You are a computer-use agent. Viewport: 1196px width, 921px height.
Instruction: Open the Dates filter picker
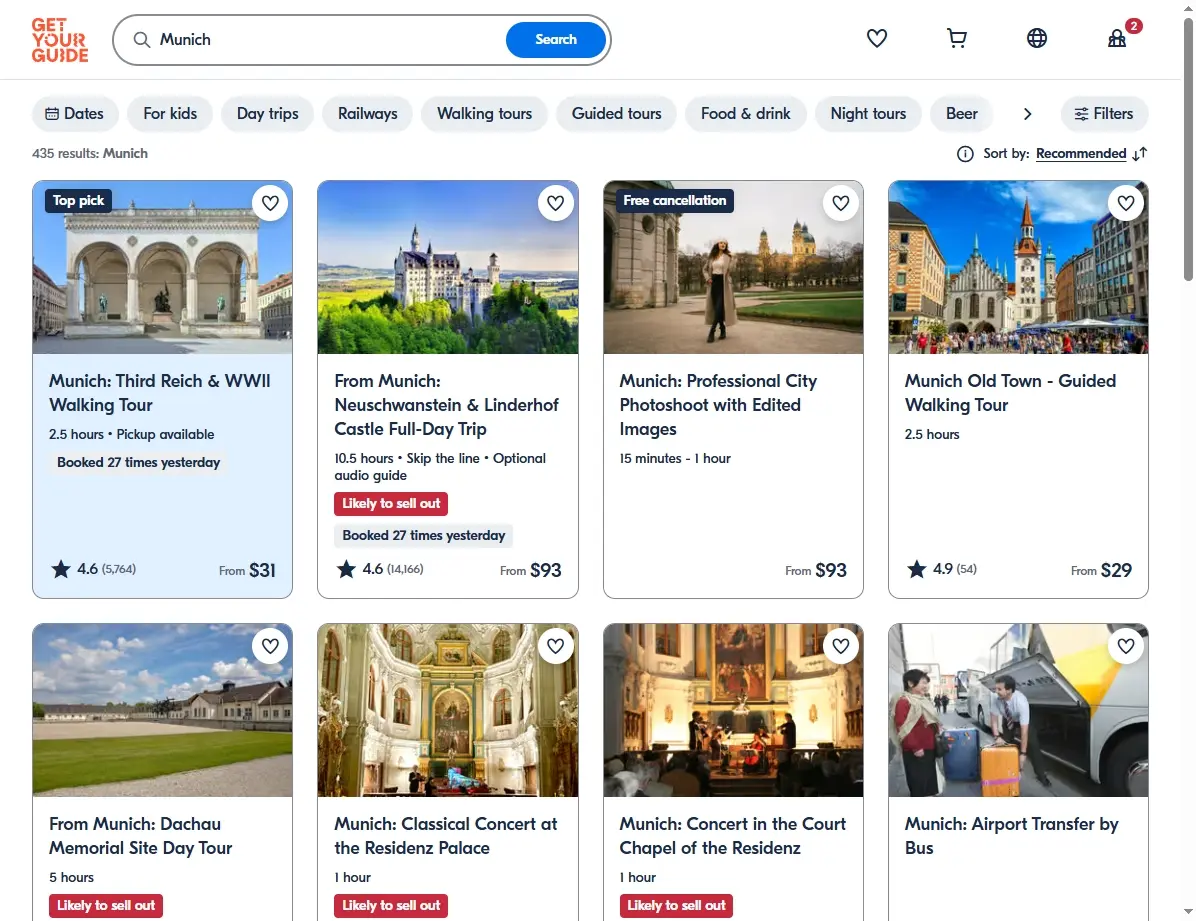75,114
